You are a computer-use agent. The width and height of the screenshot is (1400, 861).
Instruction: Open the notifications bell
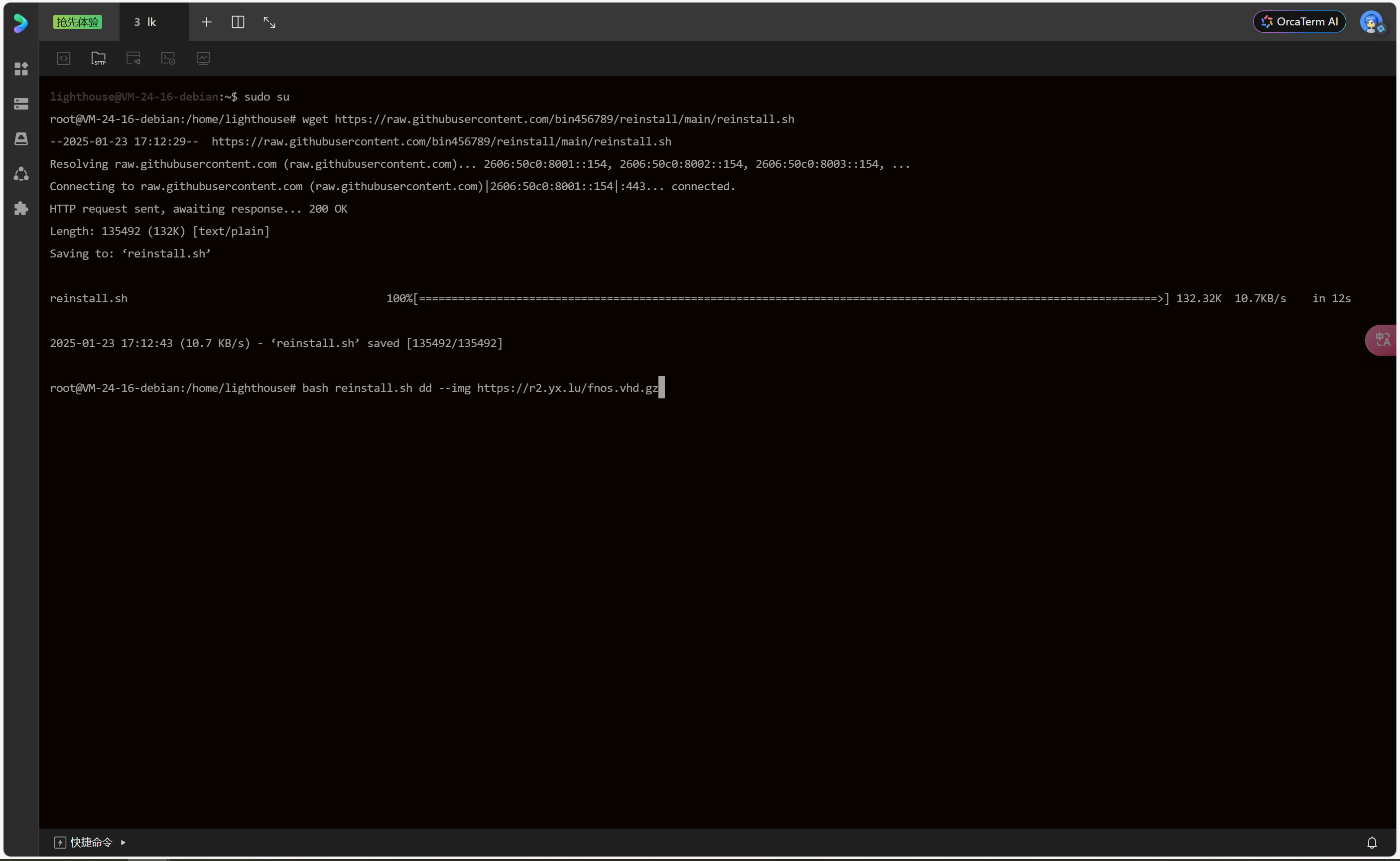(1372, 842)
